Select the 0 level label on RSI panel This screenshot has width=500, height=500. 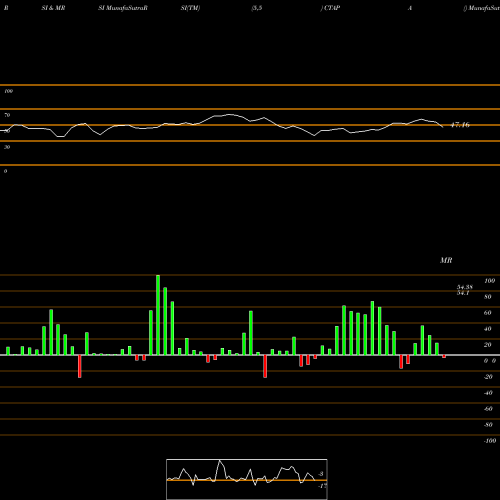[x=5, y=171]
